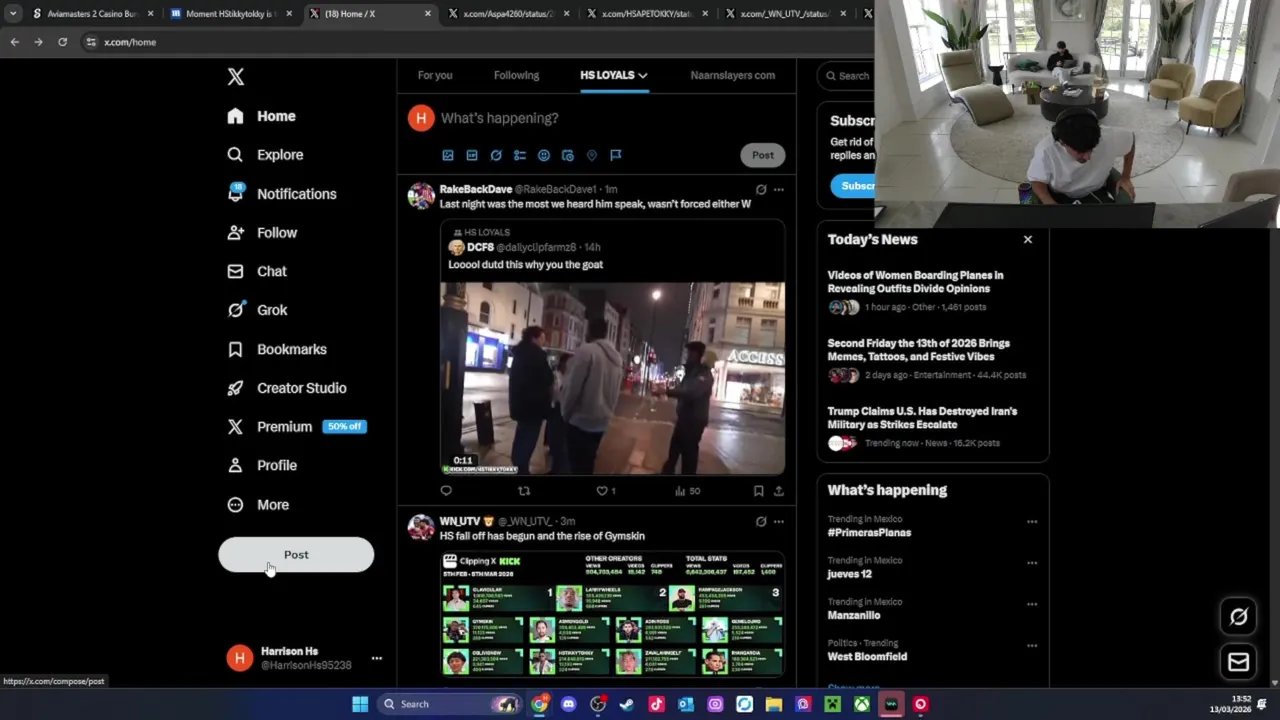
Task: Open the Clipping X Kick leaderboard image
Action: (x=612, y=614)
